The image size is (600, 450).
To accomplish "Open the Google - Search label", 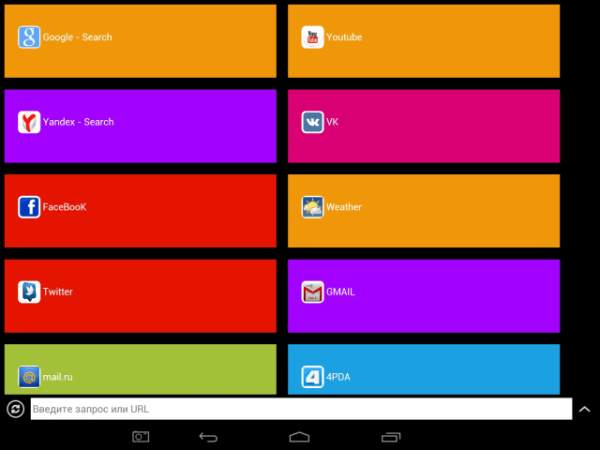I will coord(77,37).
